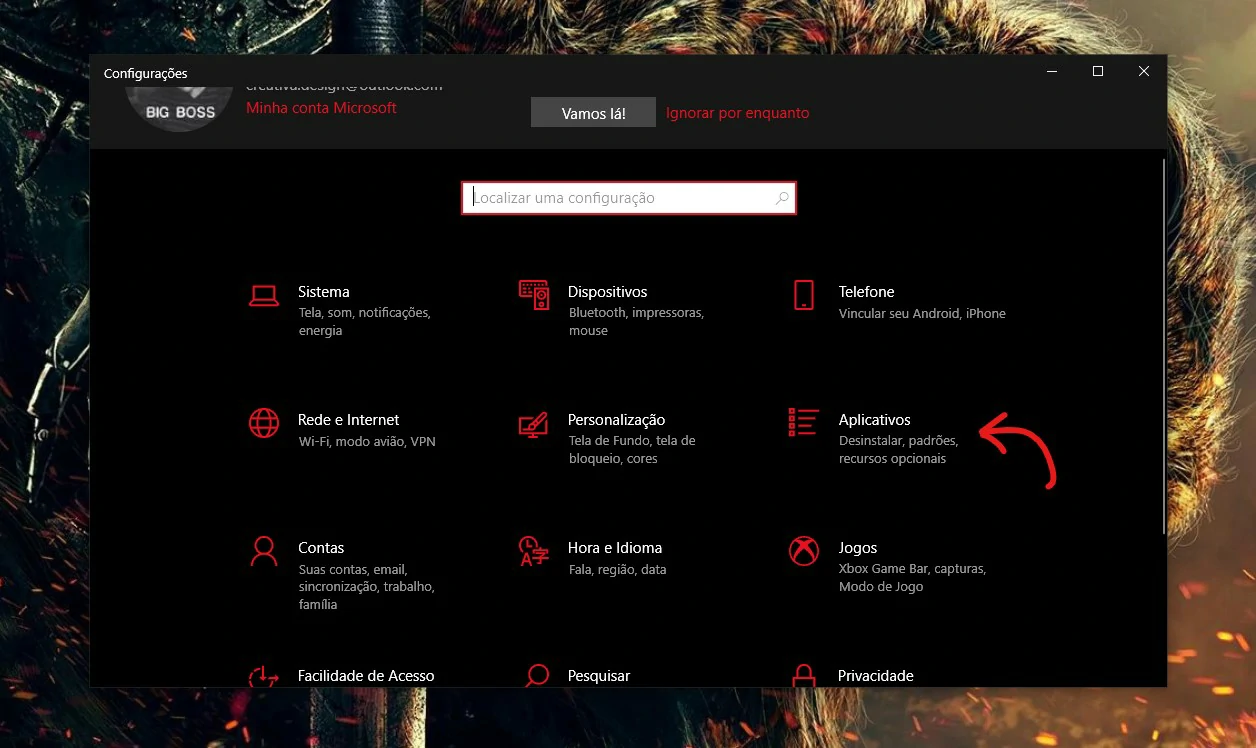Select the Facilidade de Acesso title

pyautogui.click(x=366, y=676)
